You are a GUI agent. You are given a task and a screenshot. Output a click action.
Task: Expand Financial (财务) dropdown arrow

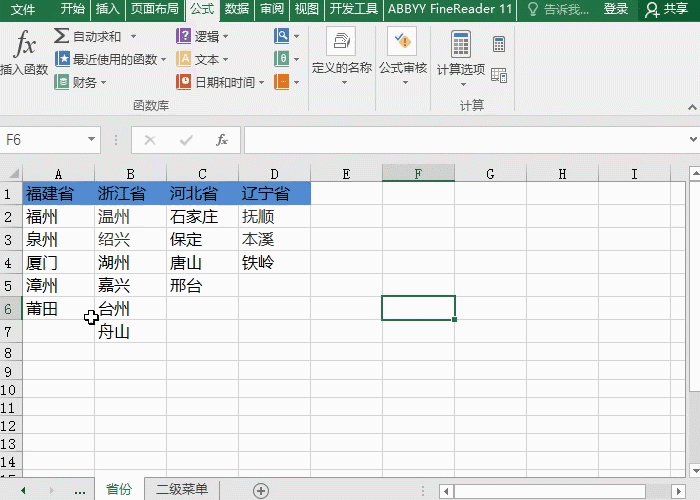[103, 83]
